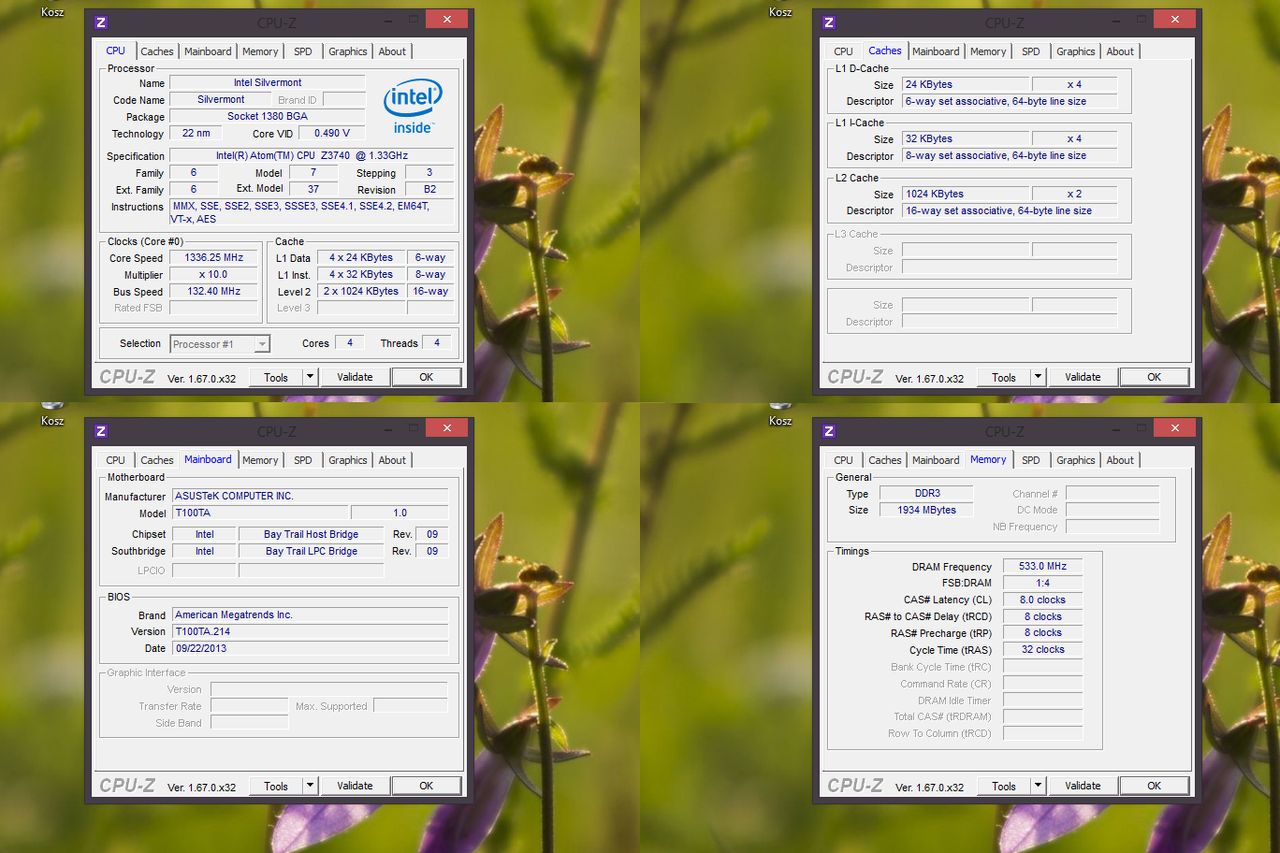This screenshot has width=1280, height=853.
Task: Click the DRAM Frequency 533.0 MHz value
Action: click(1042, 567)
